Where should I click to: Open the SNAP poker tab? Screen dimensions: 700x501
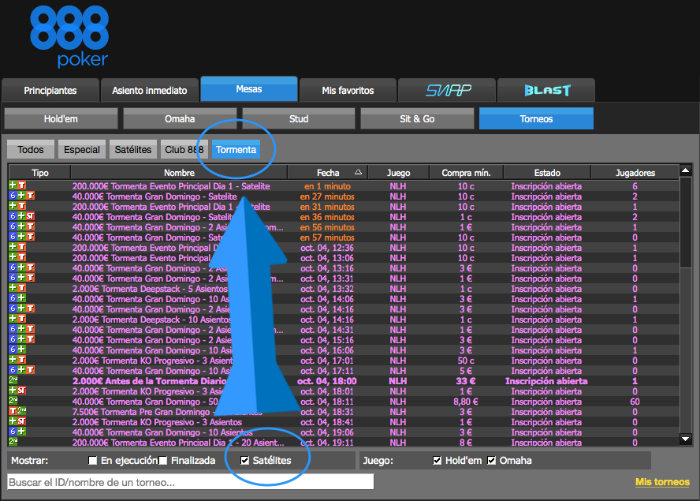[x=447, y=90]
